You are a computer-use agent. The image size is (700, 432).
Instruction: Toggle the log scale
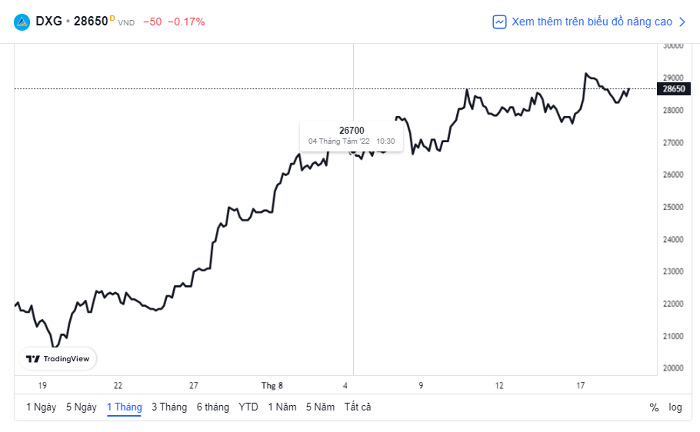(x=675, y=407)
